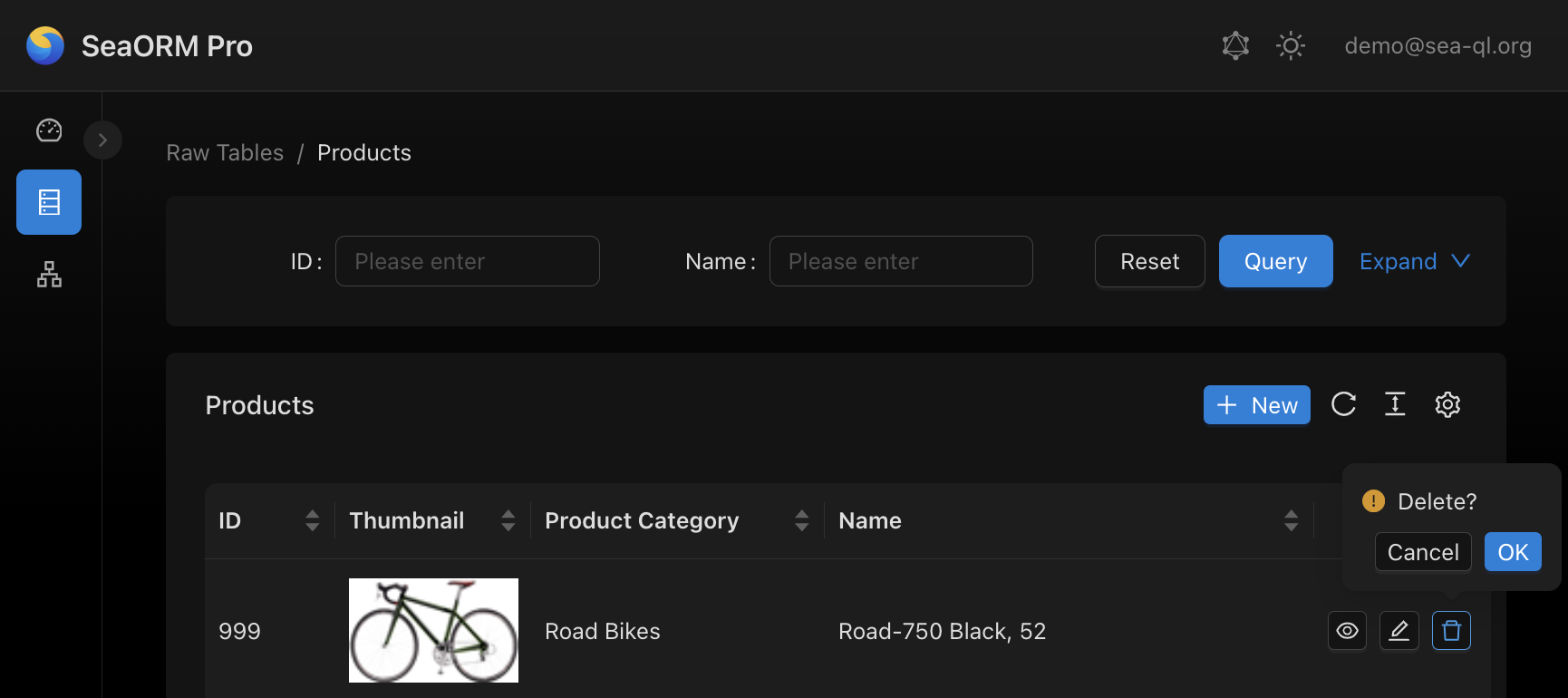Open the dashboard gauge icon in sidebar
1568x698 pixels.
point(49,131)
